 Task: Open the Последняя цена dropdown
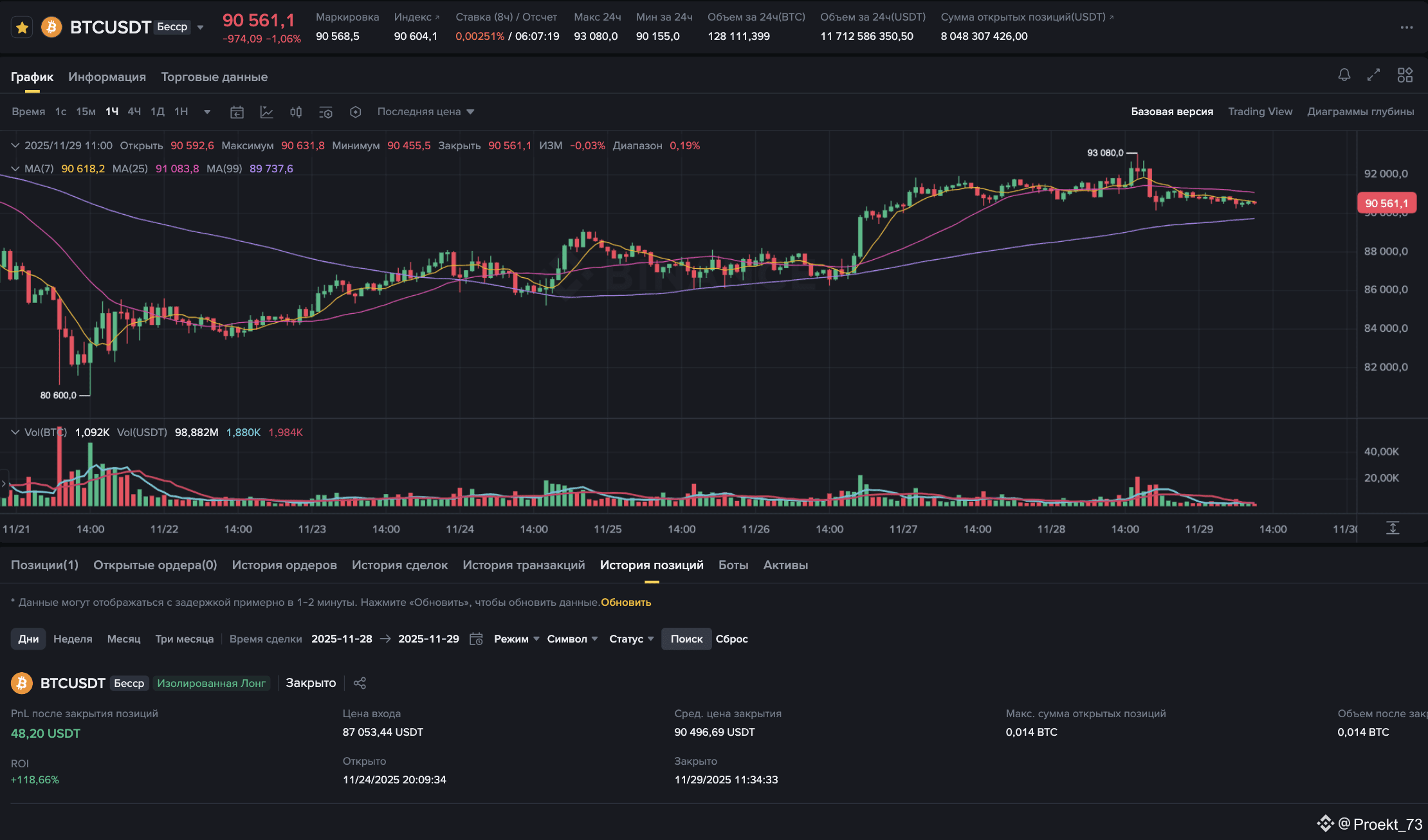425,111
